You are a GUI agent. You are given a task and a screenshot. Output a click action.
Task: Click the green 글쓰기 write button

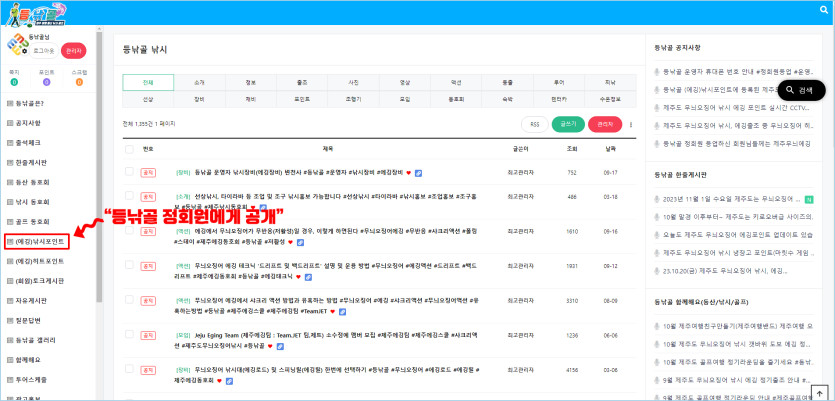568,124
